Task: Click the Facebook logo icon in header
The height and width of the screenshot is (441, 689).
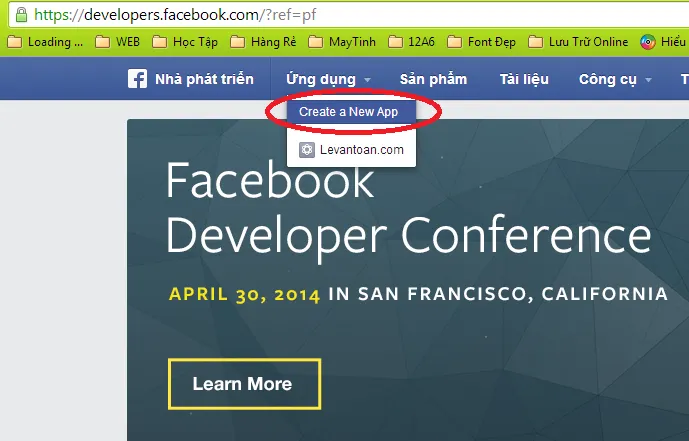Action: point(138,79)
